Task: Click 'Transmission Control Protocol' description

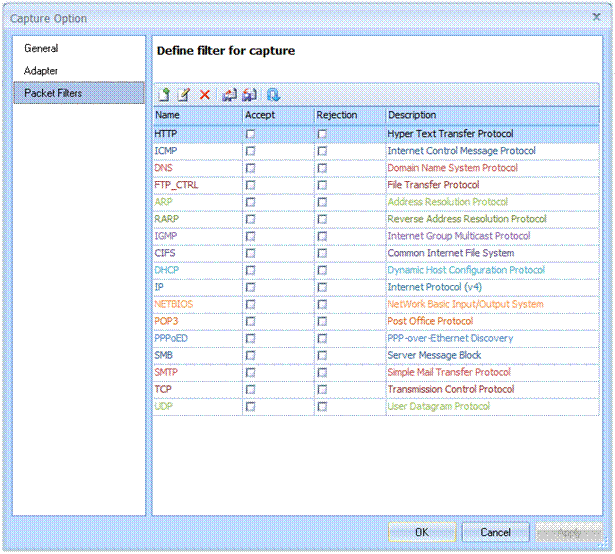Action: point(451,389)
